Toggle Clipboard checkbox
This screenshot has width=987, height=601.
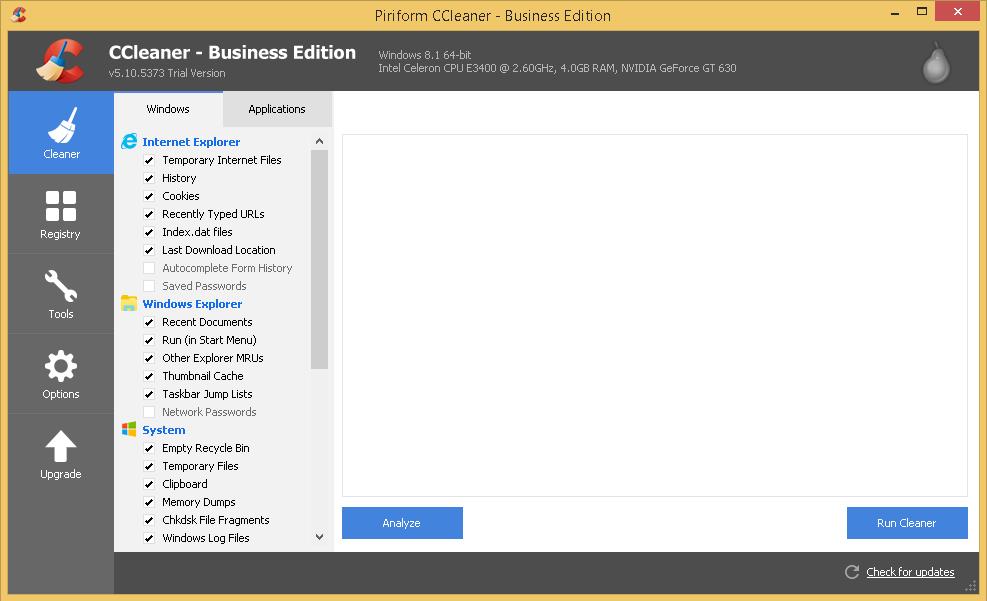pos(149,484)
